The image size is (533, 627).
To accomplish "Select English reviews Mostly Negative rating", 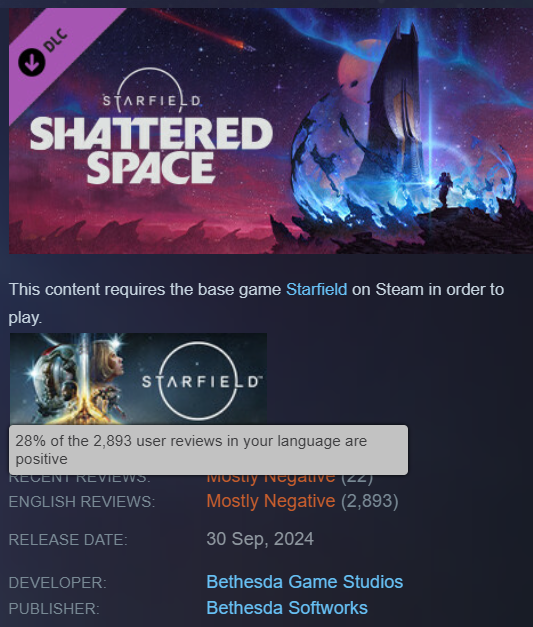I will click(271, 501).
